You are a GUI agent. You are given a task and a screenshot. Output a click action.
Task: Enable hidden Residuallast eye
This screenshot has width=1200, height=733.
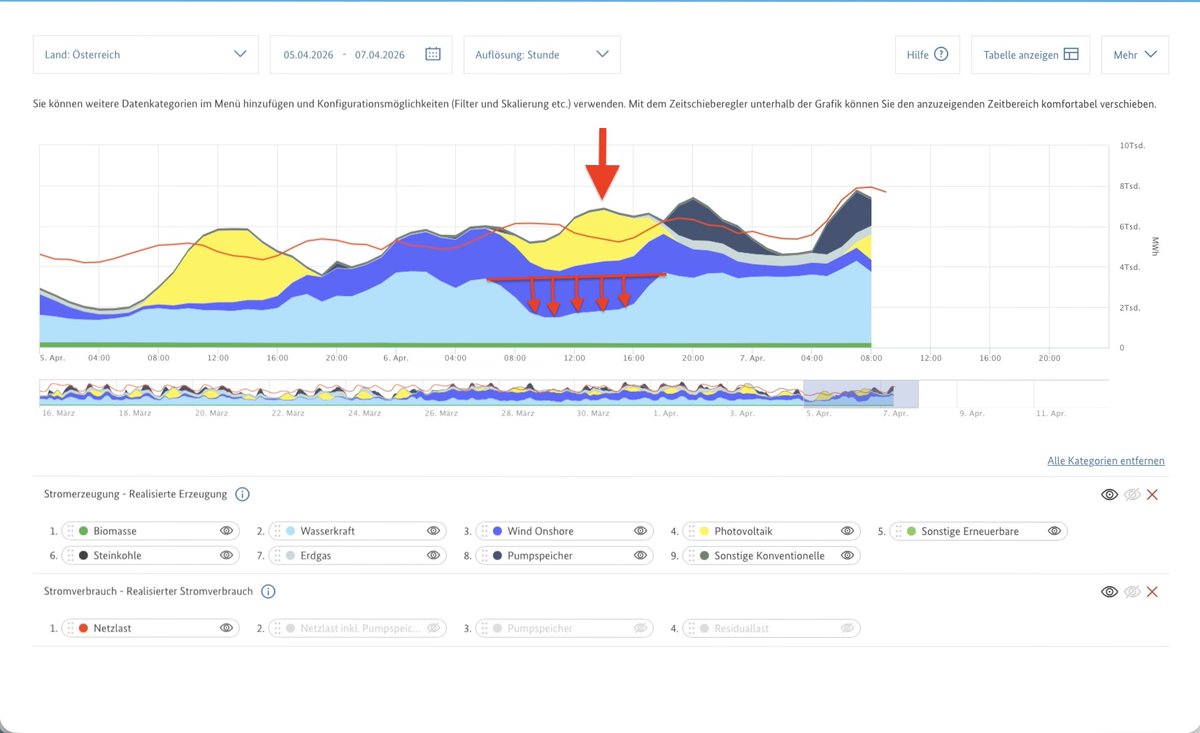coord(847,628)
